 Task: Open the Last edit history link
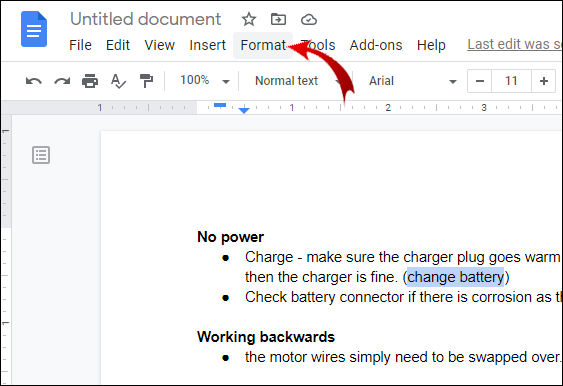[x=515, y=44]
